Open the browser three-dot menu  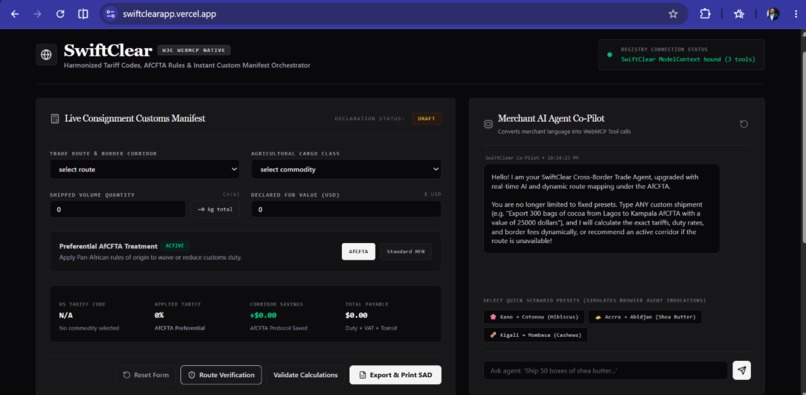796,14
